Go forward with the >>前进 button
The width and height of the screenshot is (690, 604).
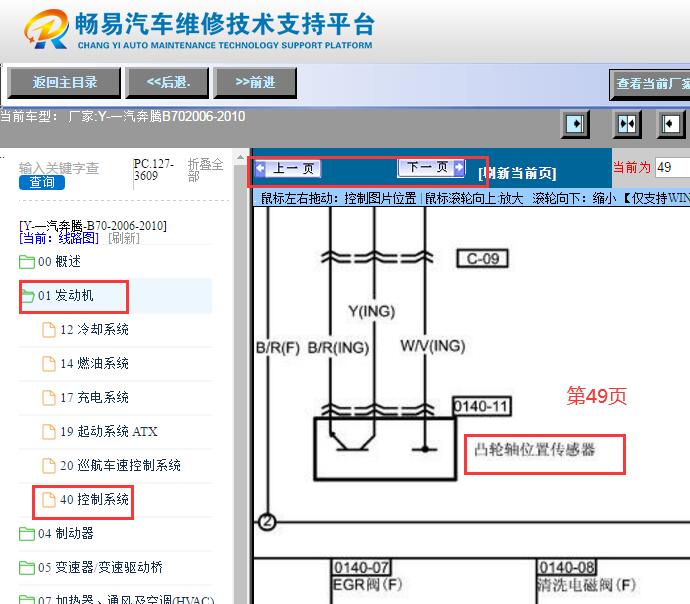coord(255,82)
